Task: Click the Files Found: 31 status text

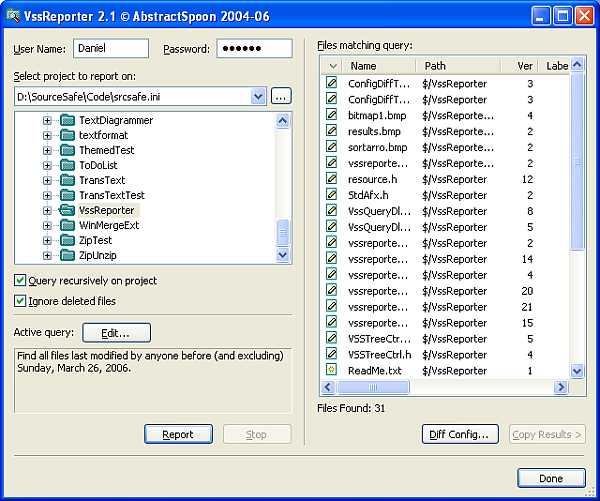Action: click(351, 408)
